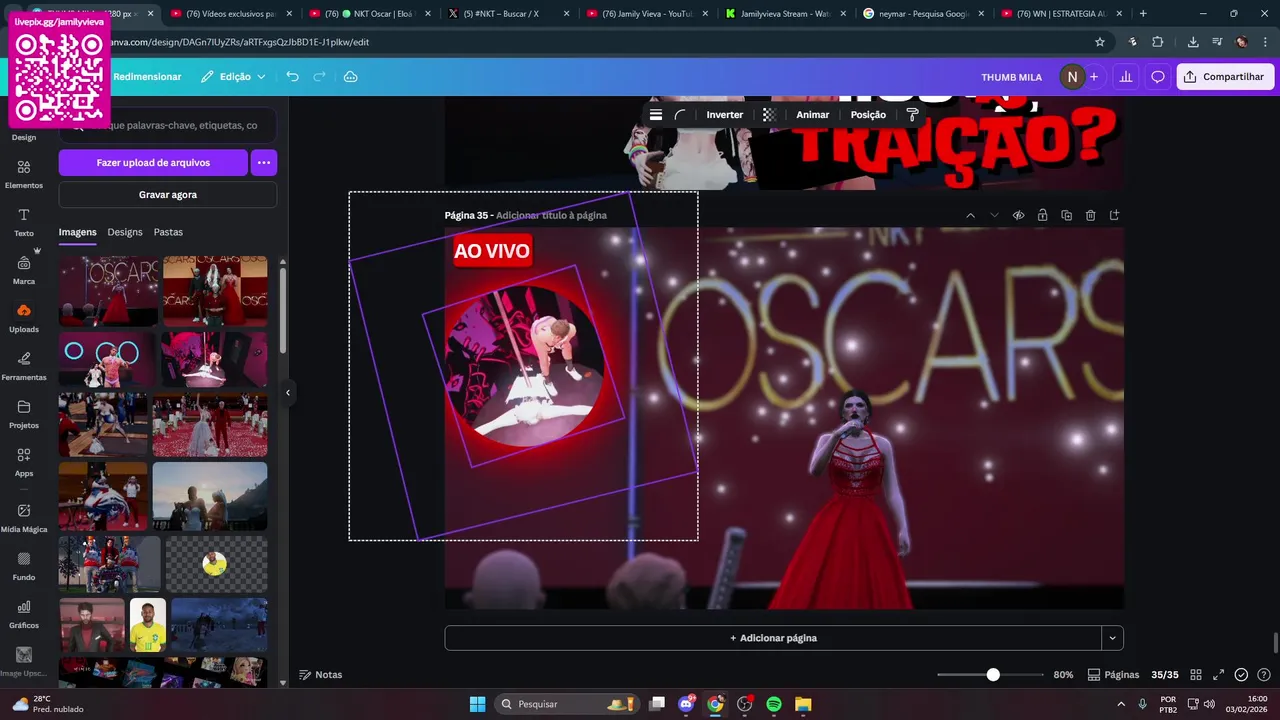Click + Adicionar página button
Screen dimensions: 1280x720
click(773, 638)
